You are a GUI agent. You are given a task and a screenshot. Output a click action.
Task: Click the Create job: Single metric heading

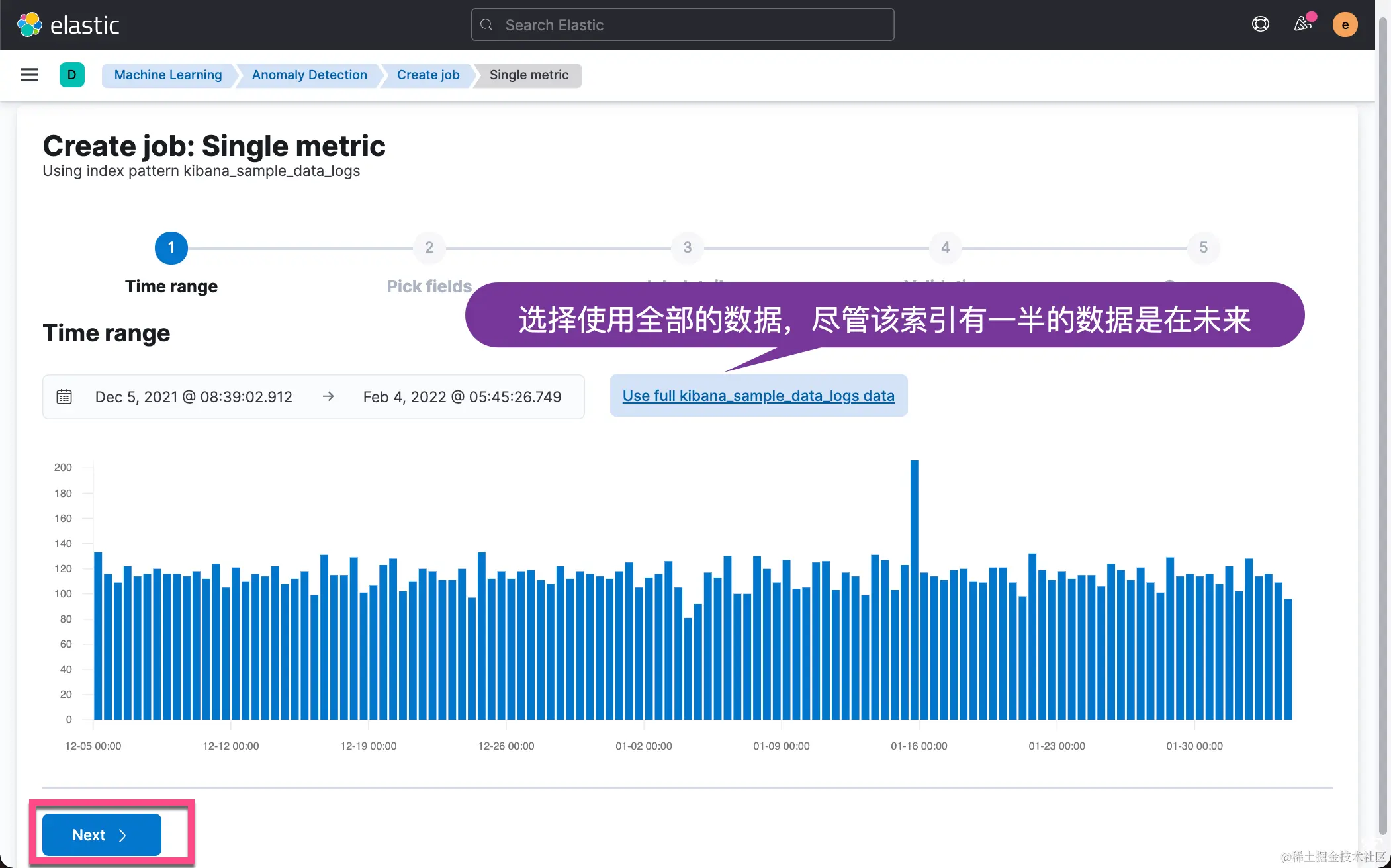coord(214,146)
